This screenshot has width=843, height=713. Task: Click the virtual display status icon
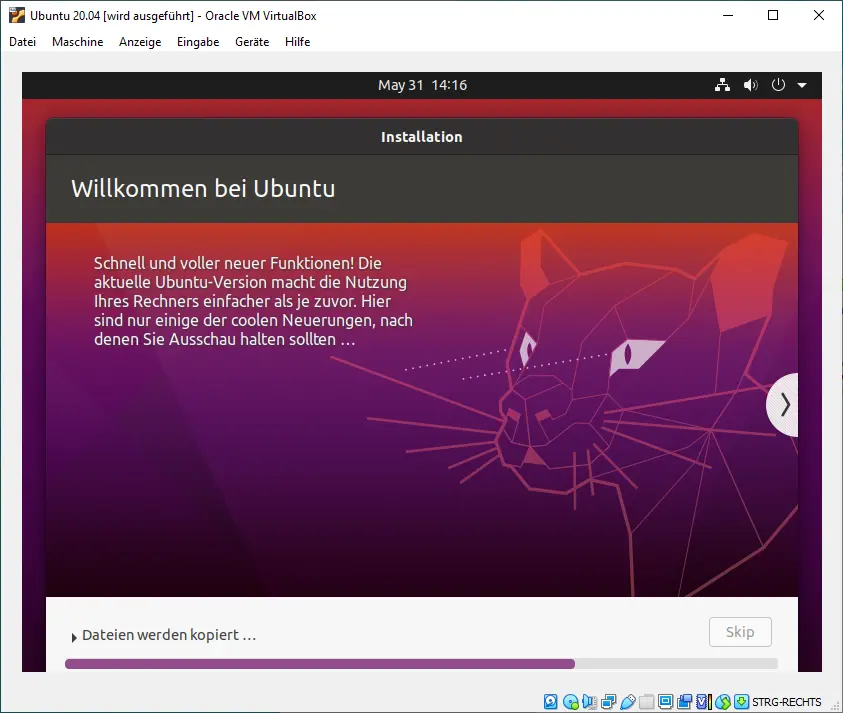click(x=665, y=701)
